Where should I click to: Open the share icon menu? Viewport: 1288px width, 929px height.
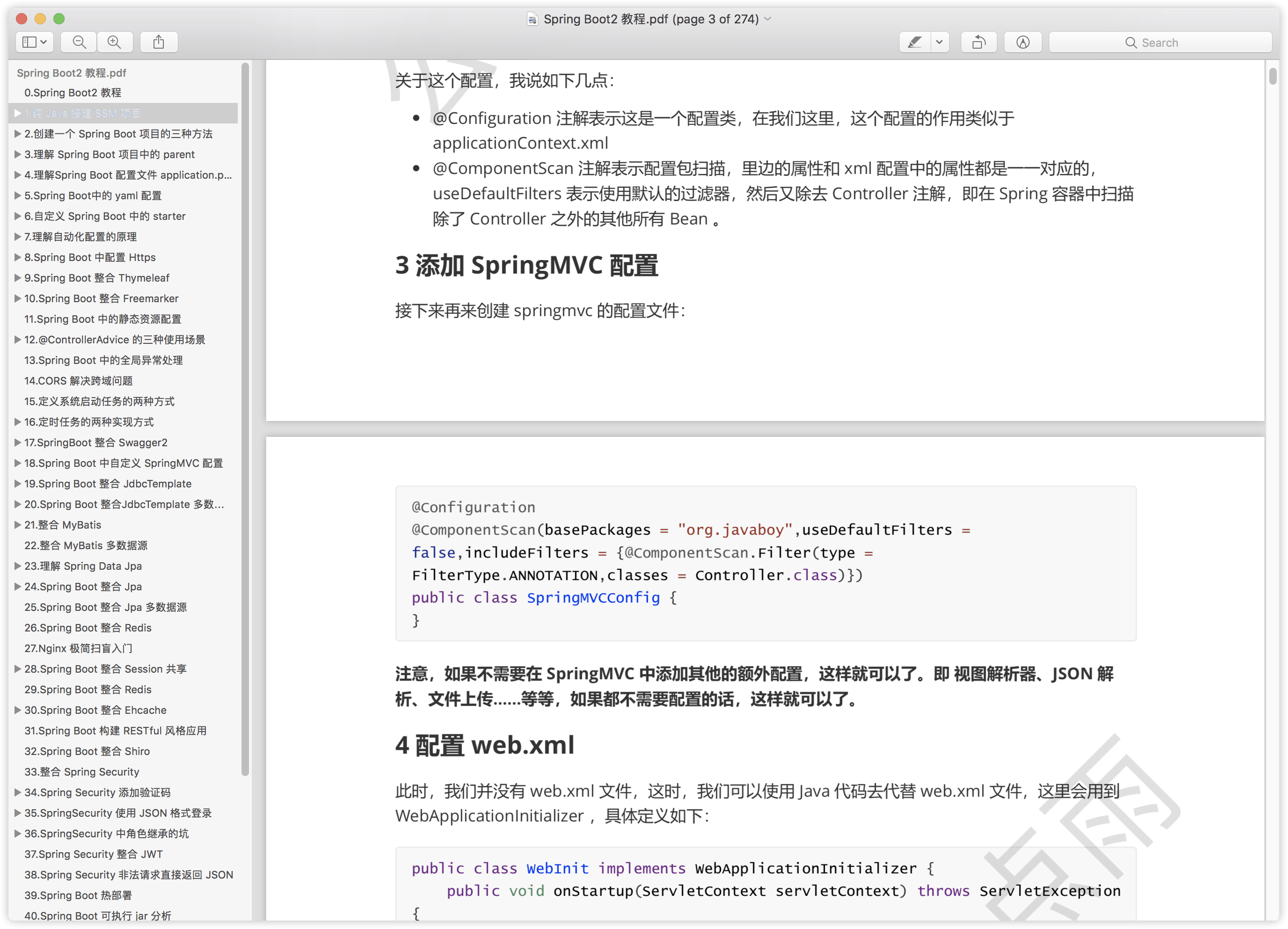(159, 43)
